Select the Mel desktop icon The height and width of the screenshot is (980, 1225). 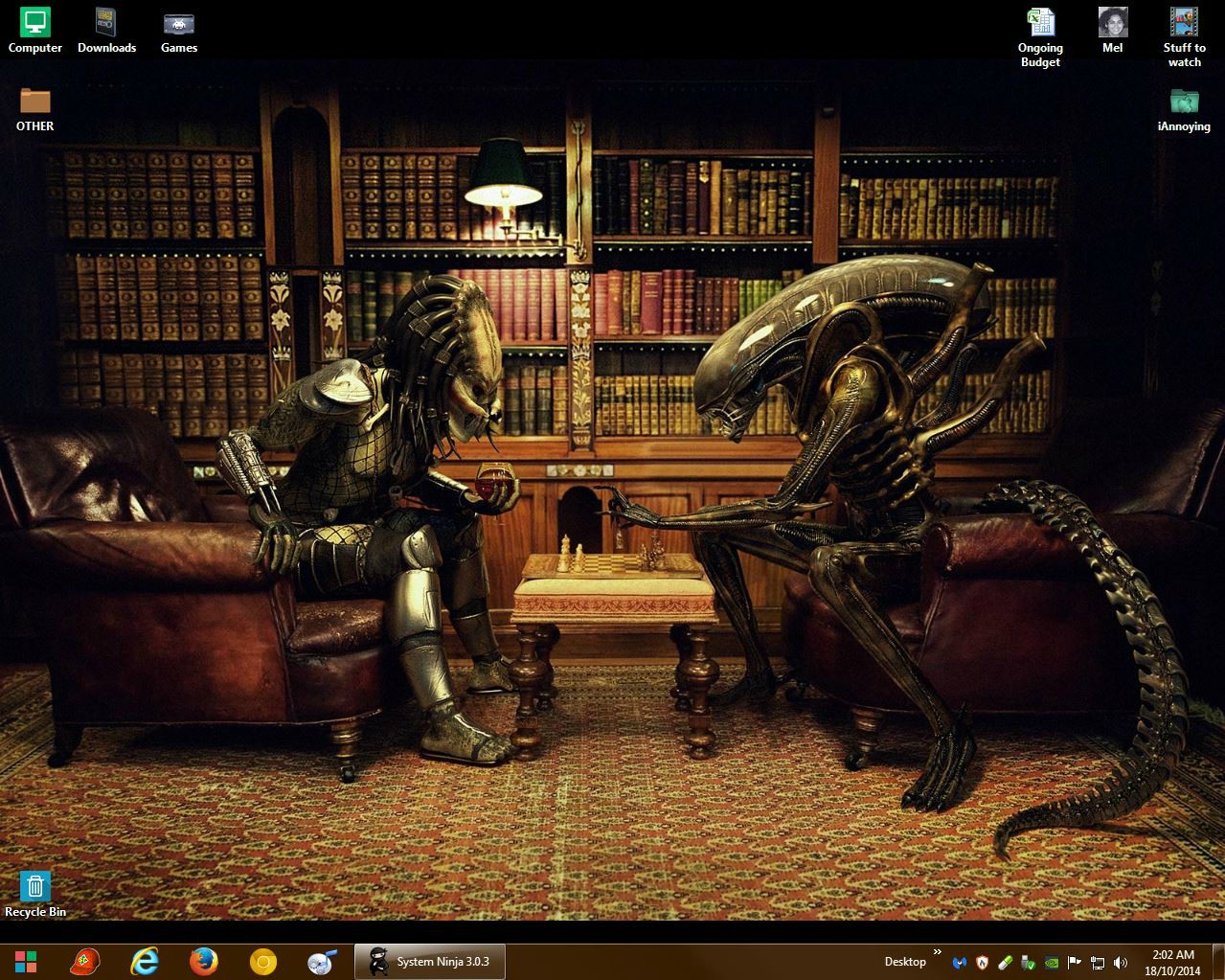coord(1112,31)
